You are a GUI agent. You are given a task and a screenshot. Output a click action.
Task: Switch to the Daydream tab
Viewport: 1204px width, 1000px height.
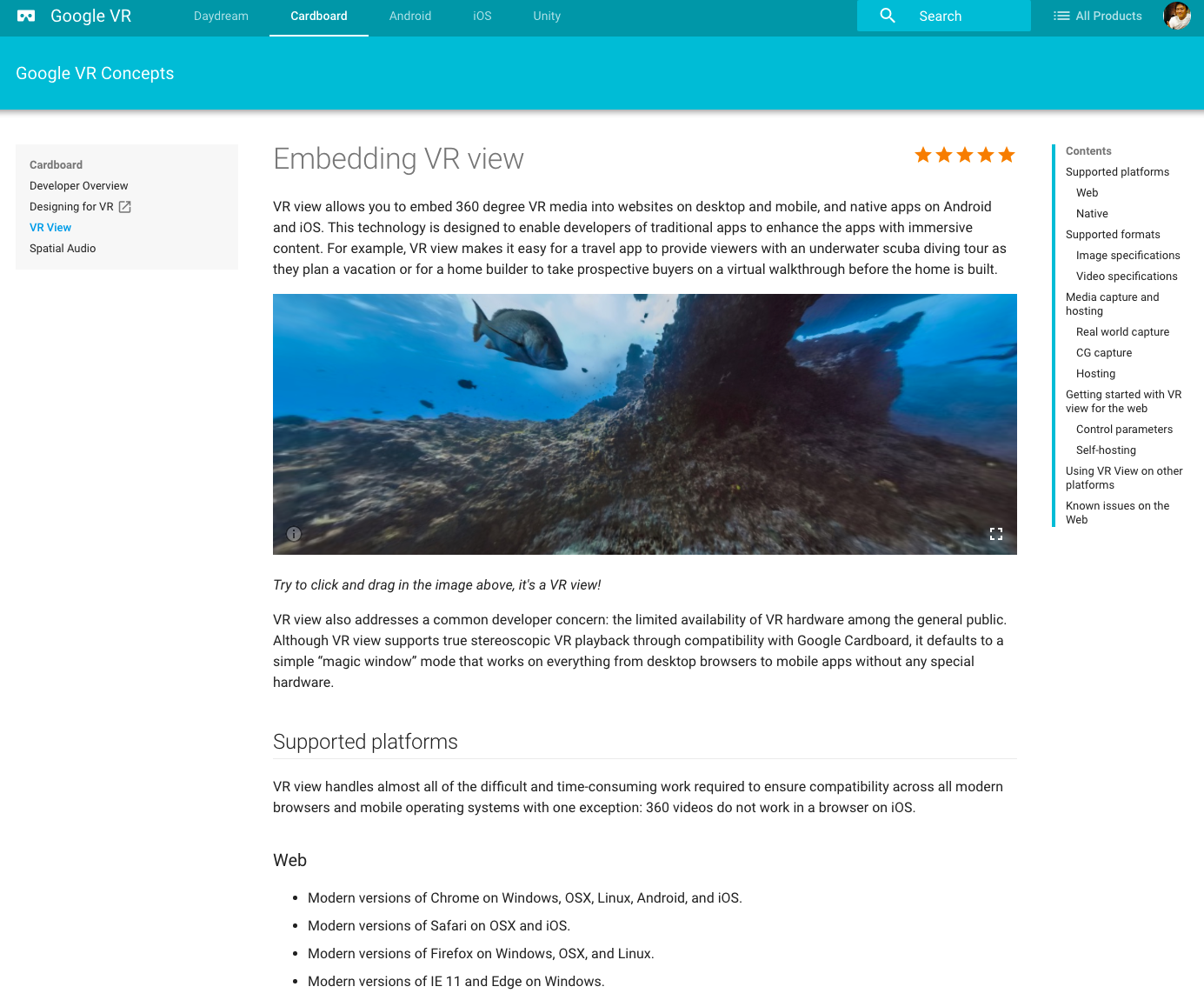221,16
